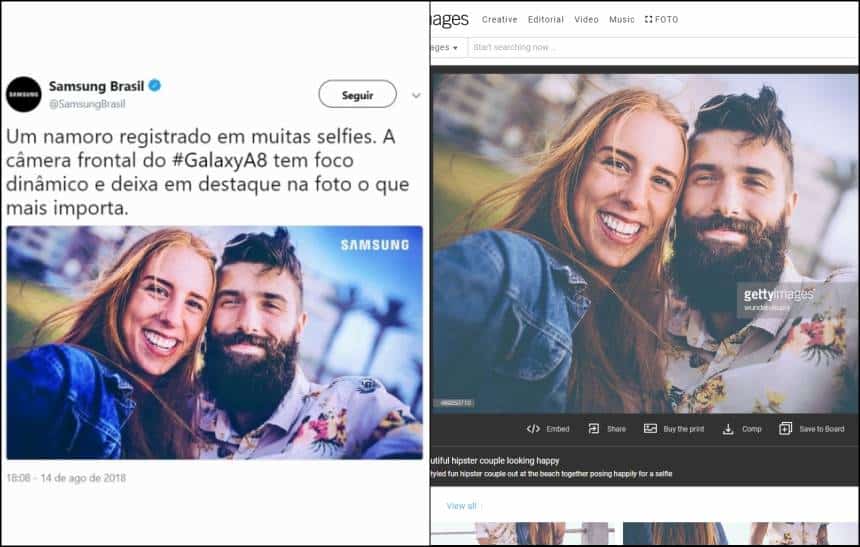Open the Music section on Getty Images
Viewport: 860px width, 547px height.
click(621, 19)
